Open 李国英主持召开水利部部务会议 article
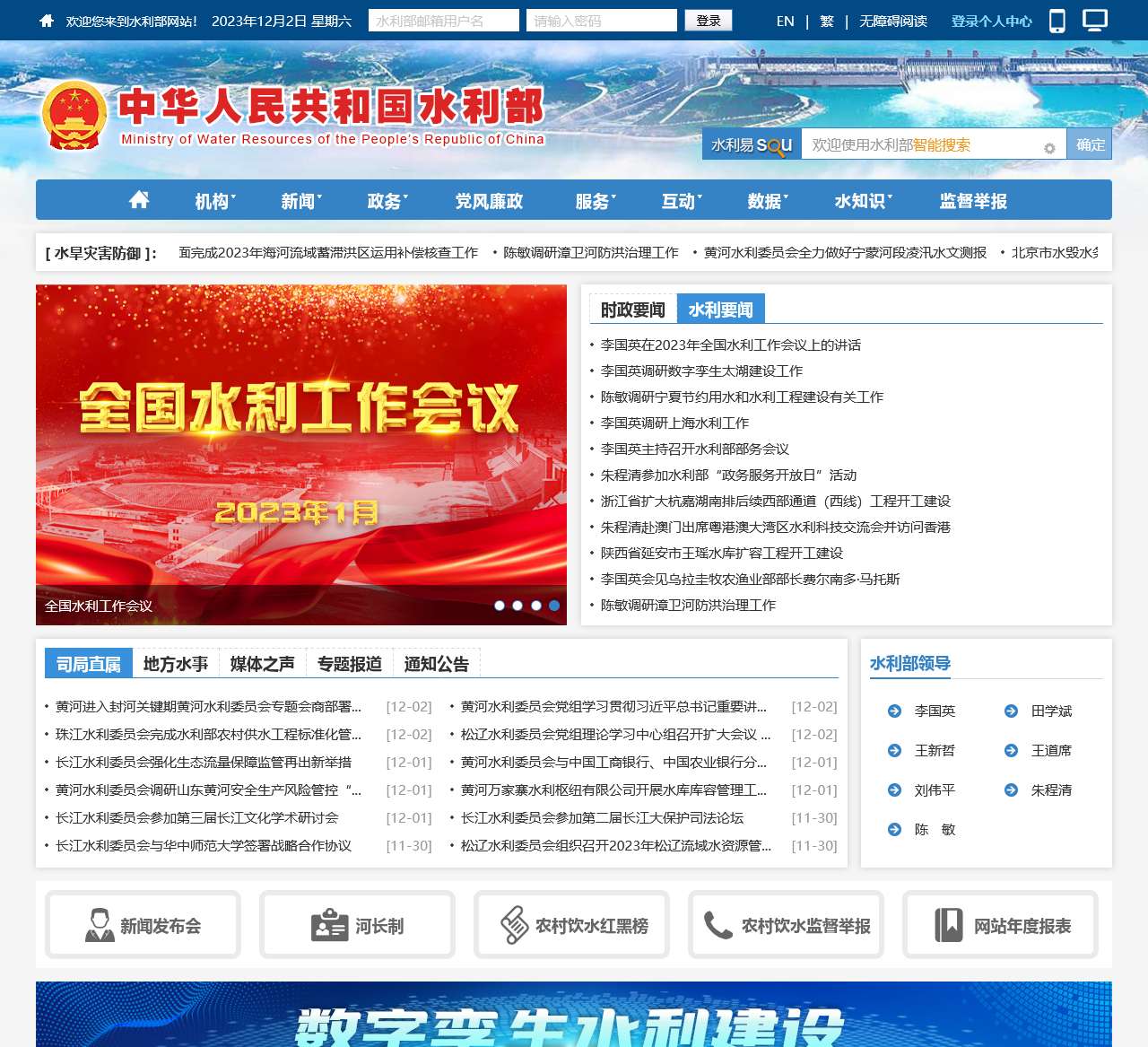1148x1047 pixels. [x=695, y=449]
